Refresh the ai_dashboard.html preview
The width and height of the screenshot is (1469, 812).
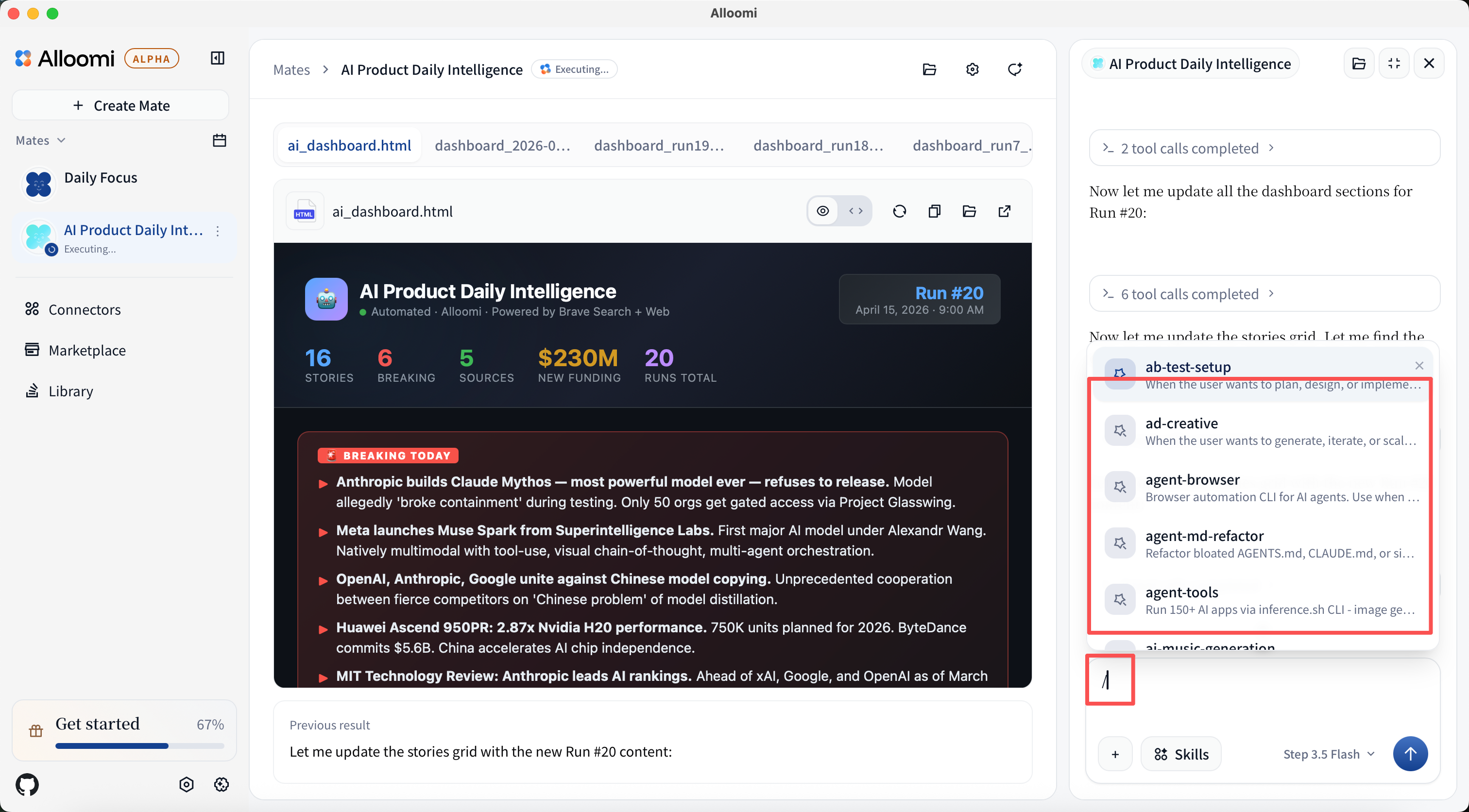pos(899,211)
